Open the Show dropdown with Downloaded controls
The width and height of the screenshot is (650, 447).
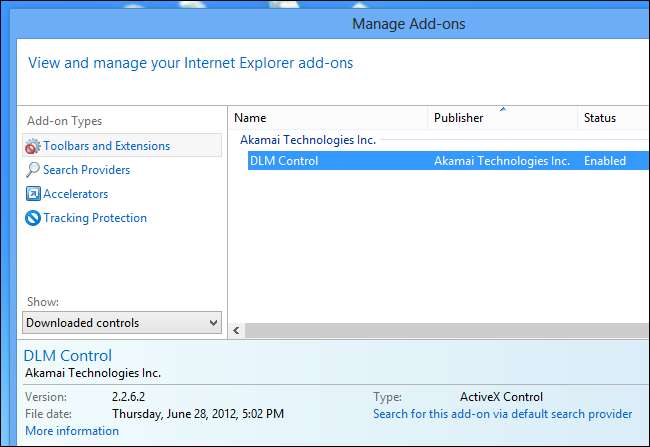point(121,323)
